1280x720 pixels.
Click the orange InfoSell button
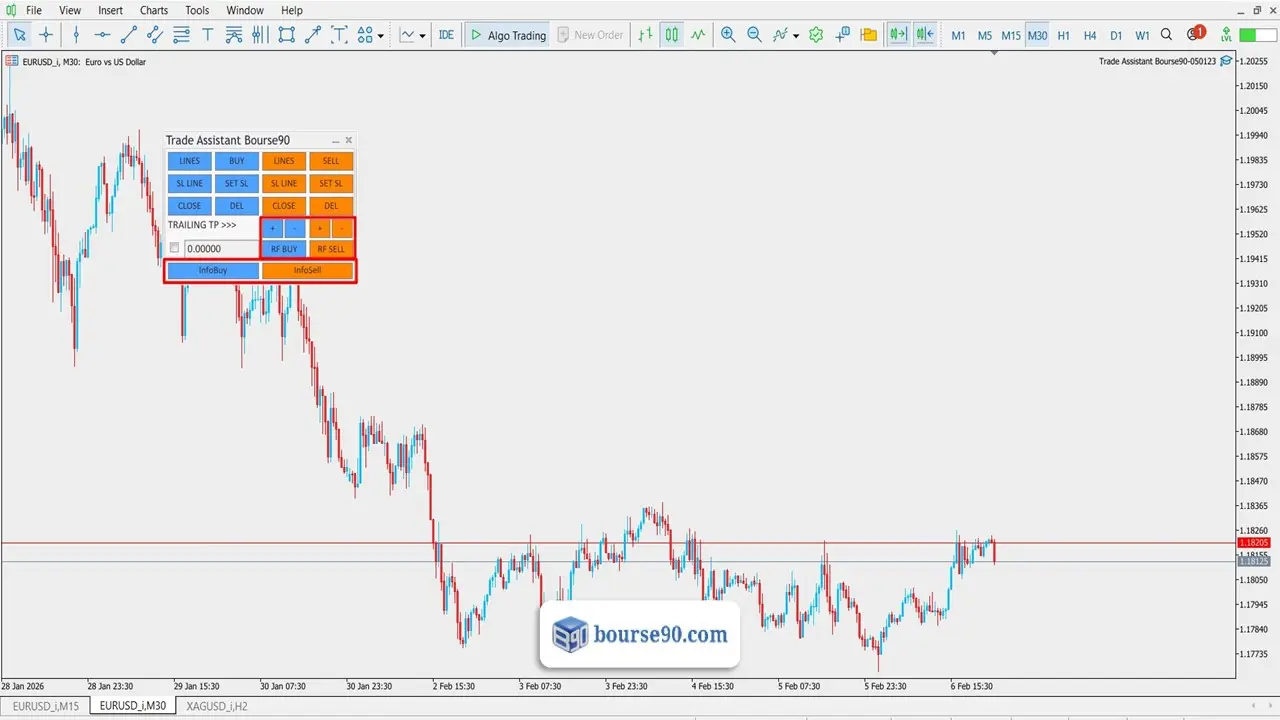click(308, 270)
